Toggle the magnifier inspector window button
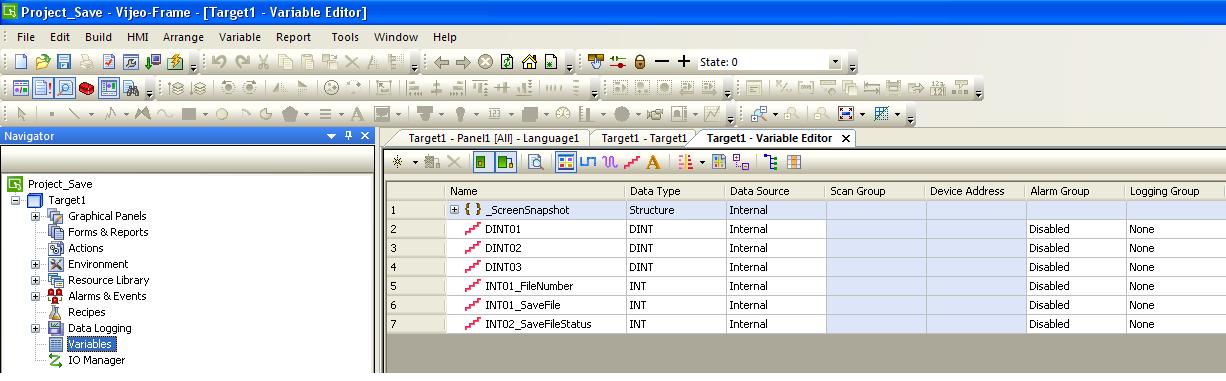The width and height of the screenshot is (1226, 381). tap(65, 88)
